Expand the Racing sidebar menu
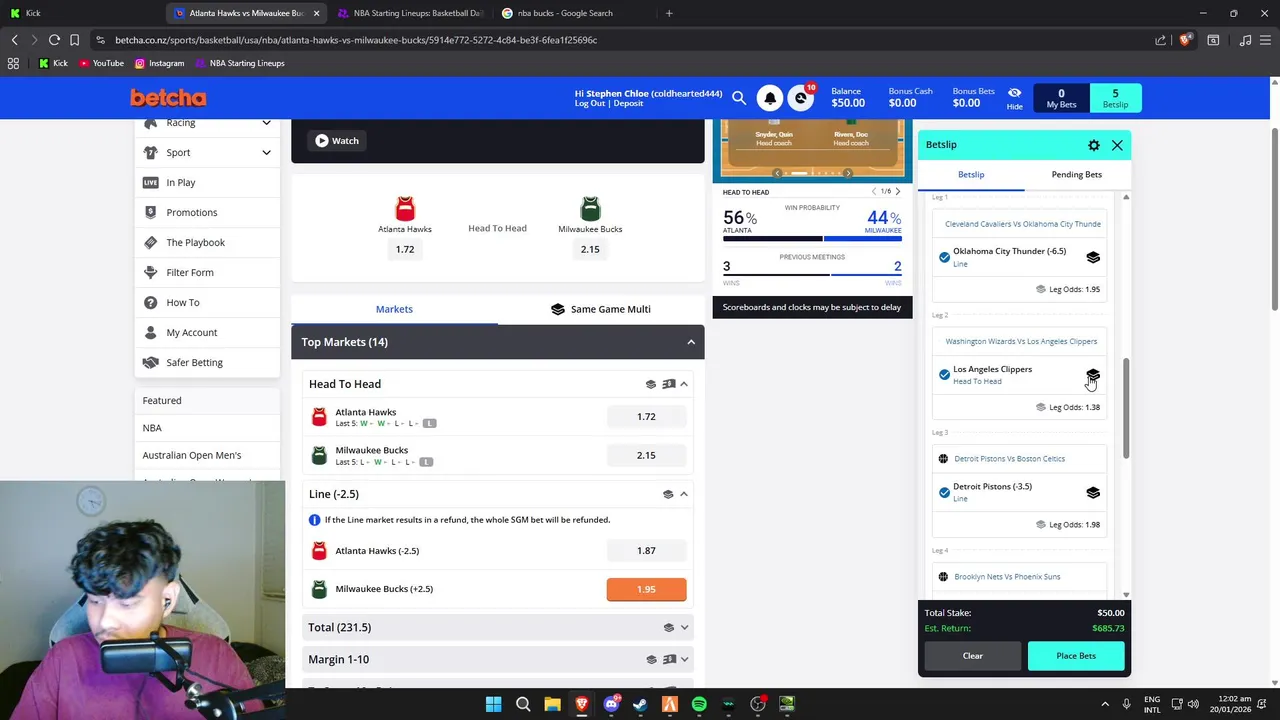The height and width of the screenshot is (720, 1280). [266, 123]
